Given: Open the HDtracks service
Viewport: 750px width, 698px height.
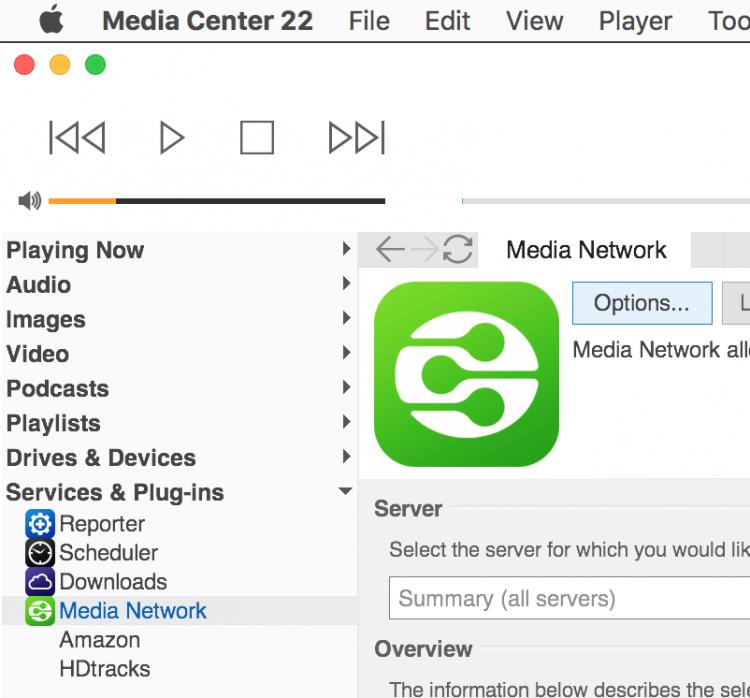Looking at the screenshot, I should [105, 669].
